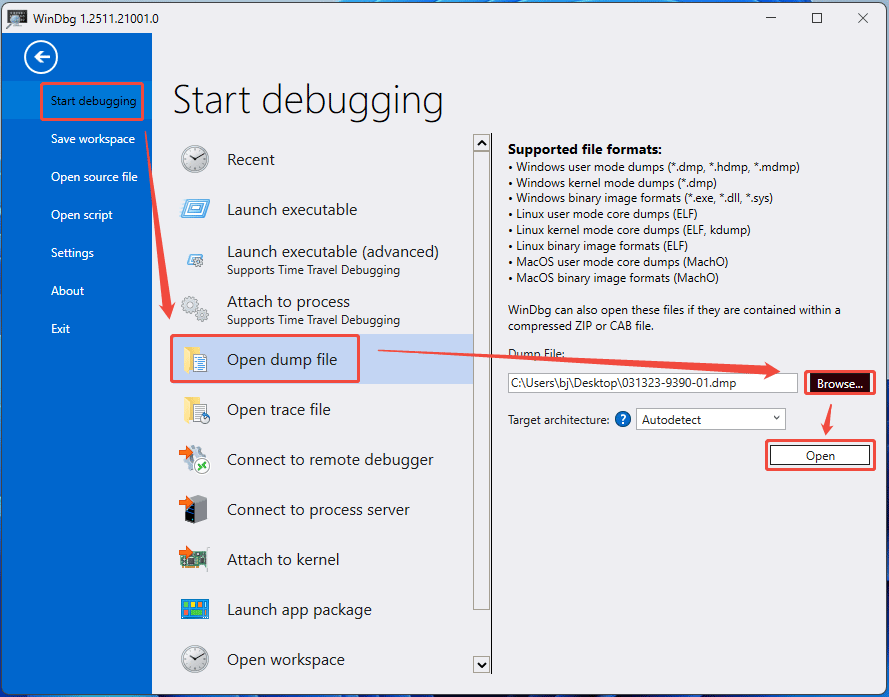Select Launch executable

[291, 209]
